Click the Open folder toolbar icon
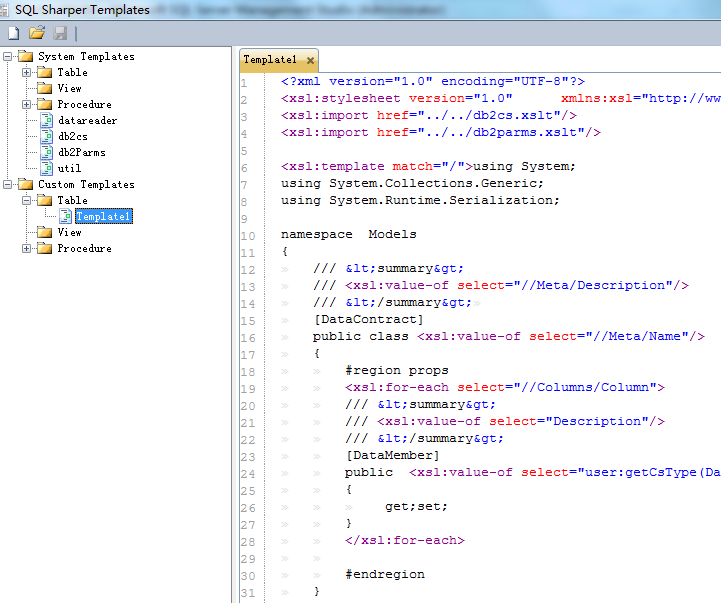 pyautogui.click(x=37, y=33)
